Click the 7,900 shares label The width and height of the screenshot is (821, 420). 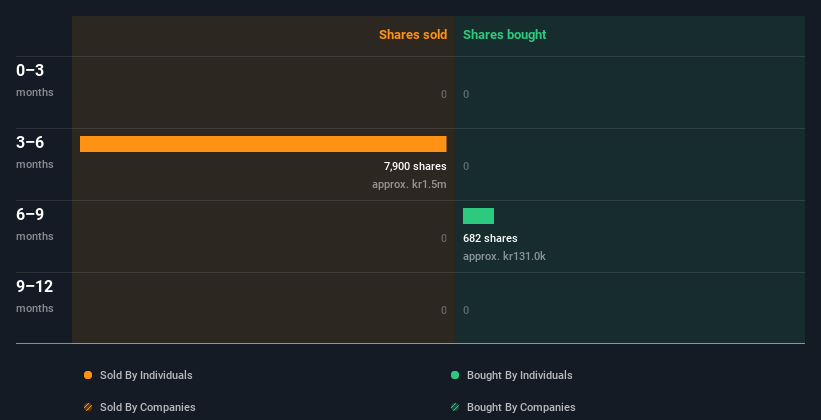[x=415, y=166]
